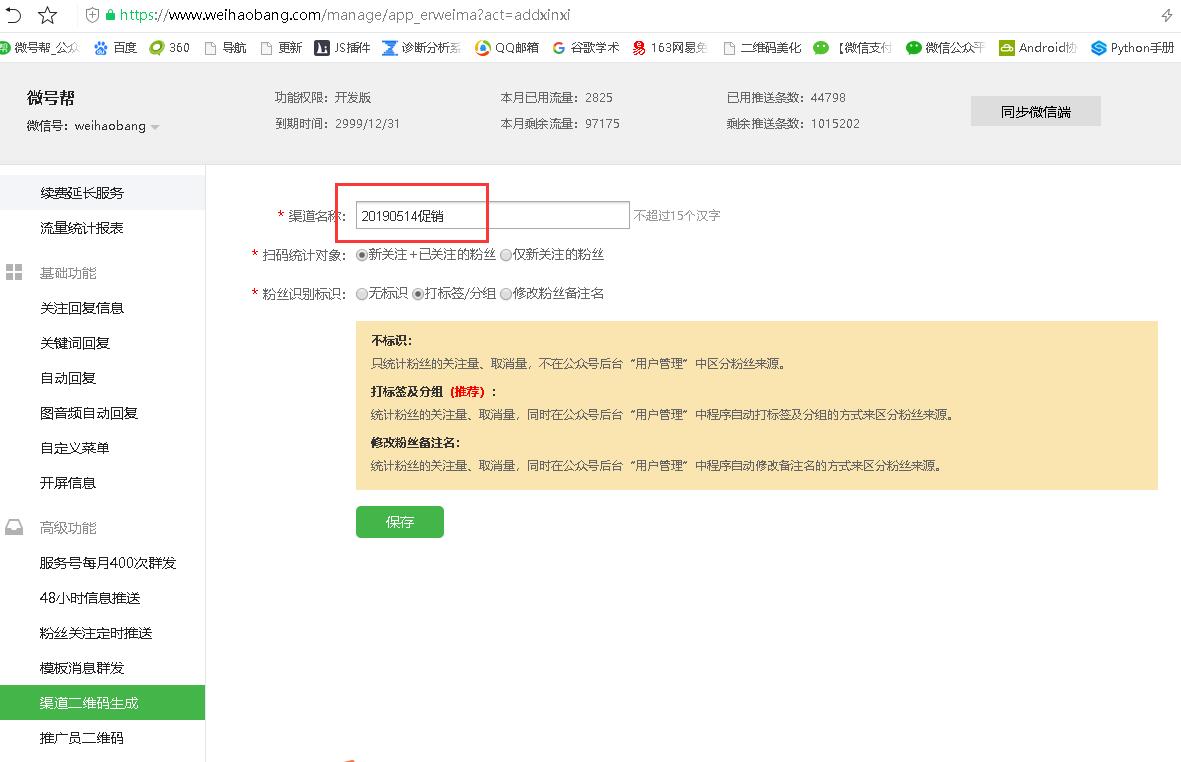
Task: Click 本月剩余流量: 97175 text
Action: pos(560,123)
